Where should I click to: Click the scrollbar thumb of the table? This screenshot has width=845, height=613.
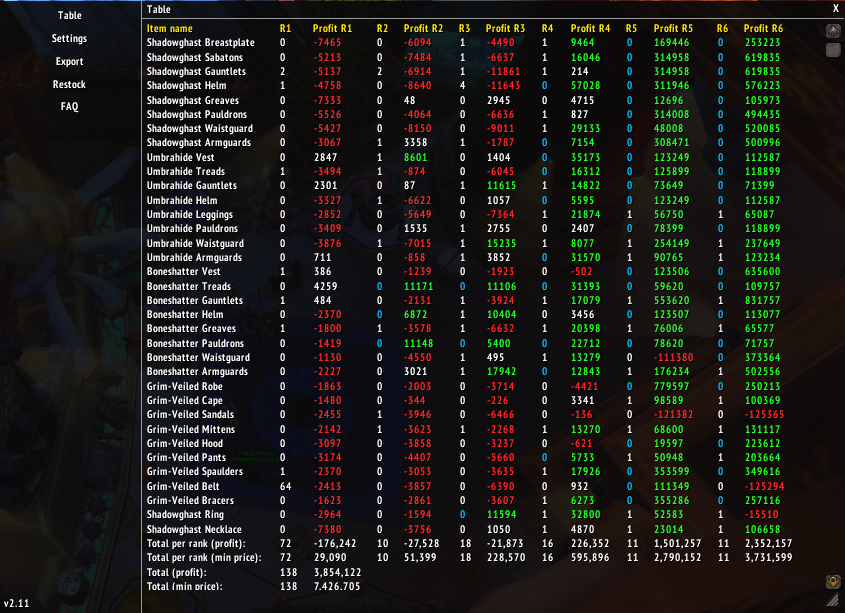(833, 50)
